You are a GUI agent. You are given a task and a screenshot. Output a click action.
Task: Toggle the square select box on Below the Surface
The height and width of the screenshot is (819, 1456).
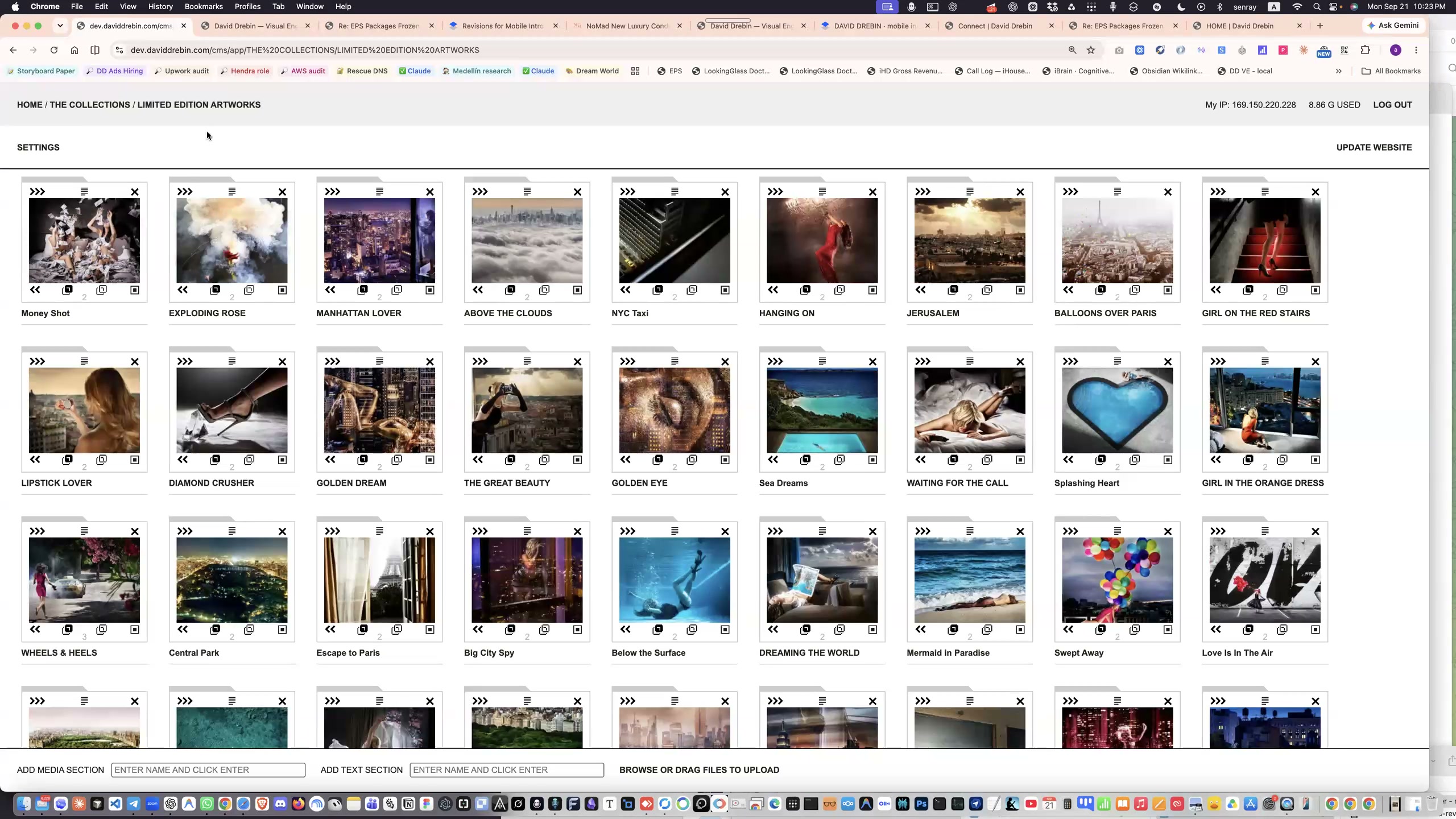click(x=725, y=630)
